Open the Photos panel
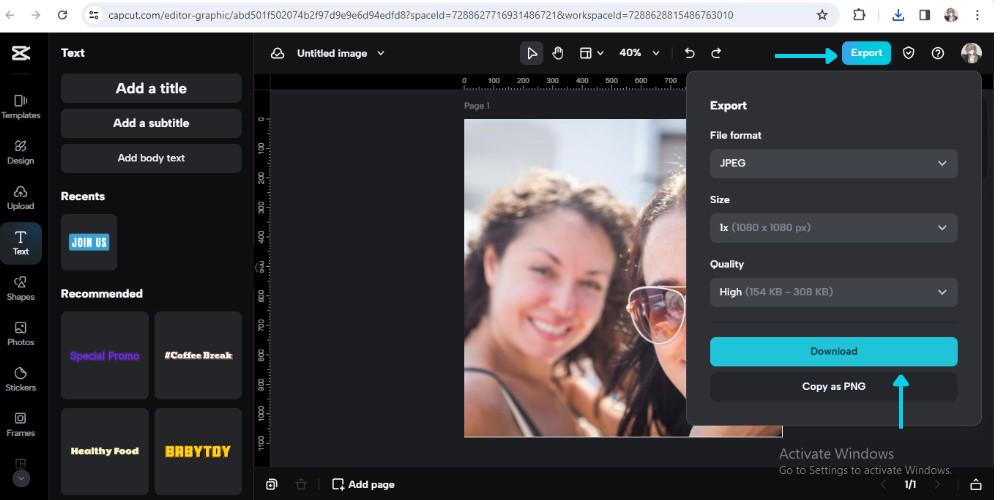This screenshot has height=500, width=1000. tap(20, 334)
